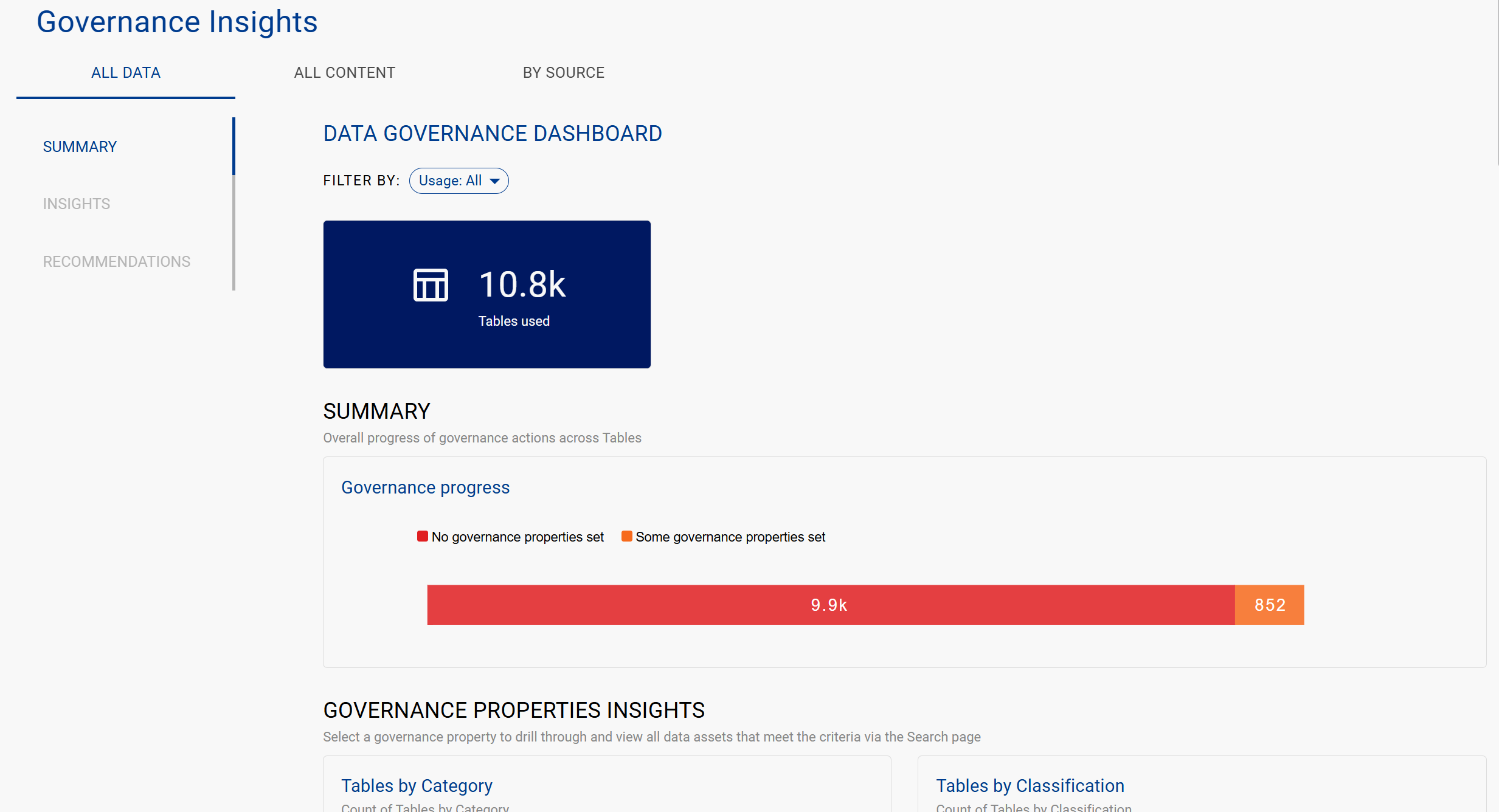This screenshot has height=812, width=1499.
Task: Click the DATA GOVERNANCE DASHBOARD heading
Action: click(x=493, y=134)
